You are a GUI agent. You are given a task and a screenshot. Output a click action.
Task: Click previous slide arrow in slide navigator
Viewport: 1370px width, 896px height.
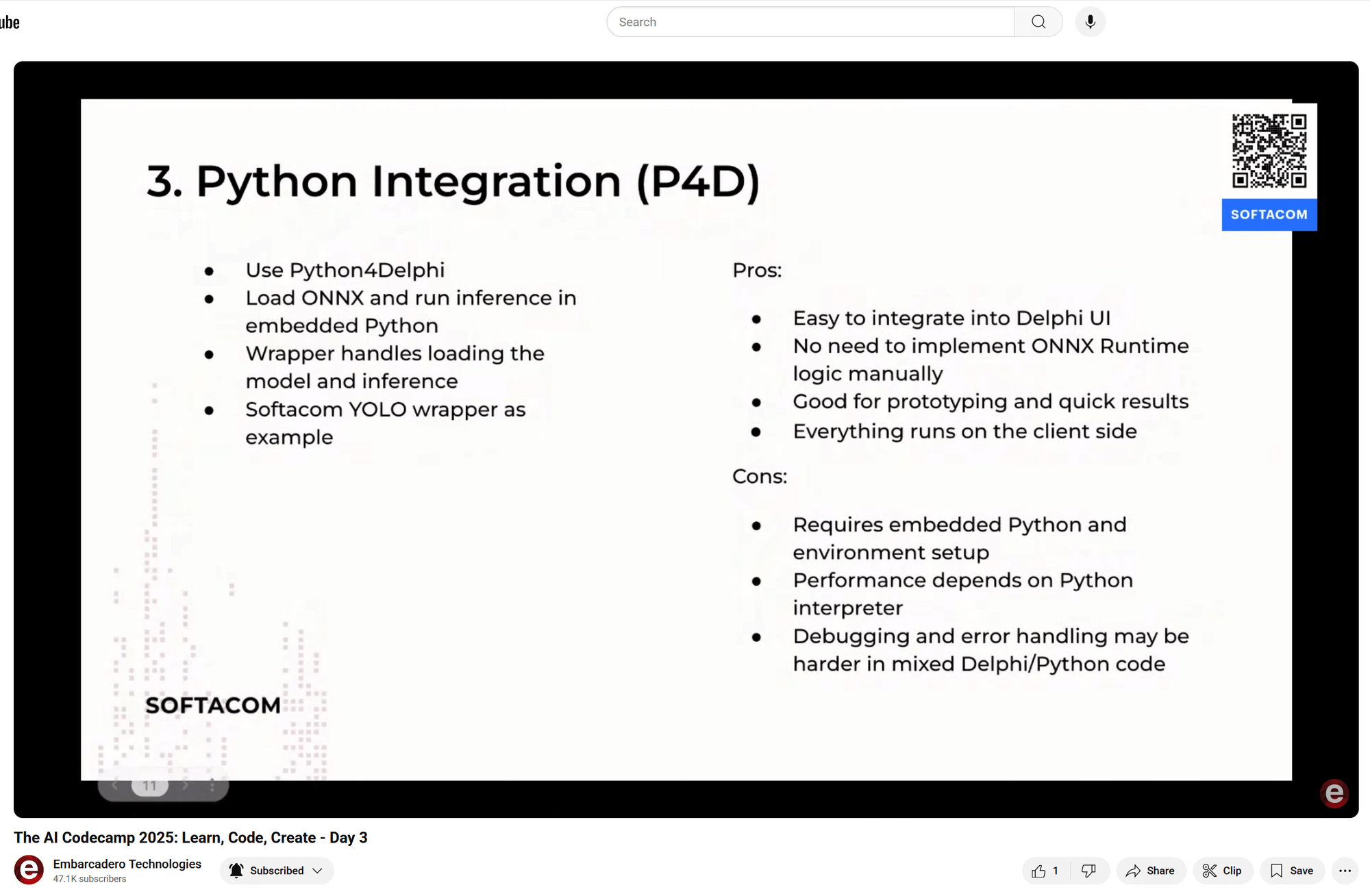115,785
